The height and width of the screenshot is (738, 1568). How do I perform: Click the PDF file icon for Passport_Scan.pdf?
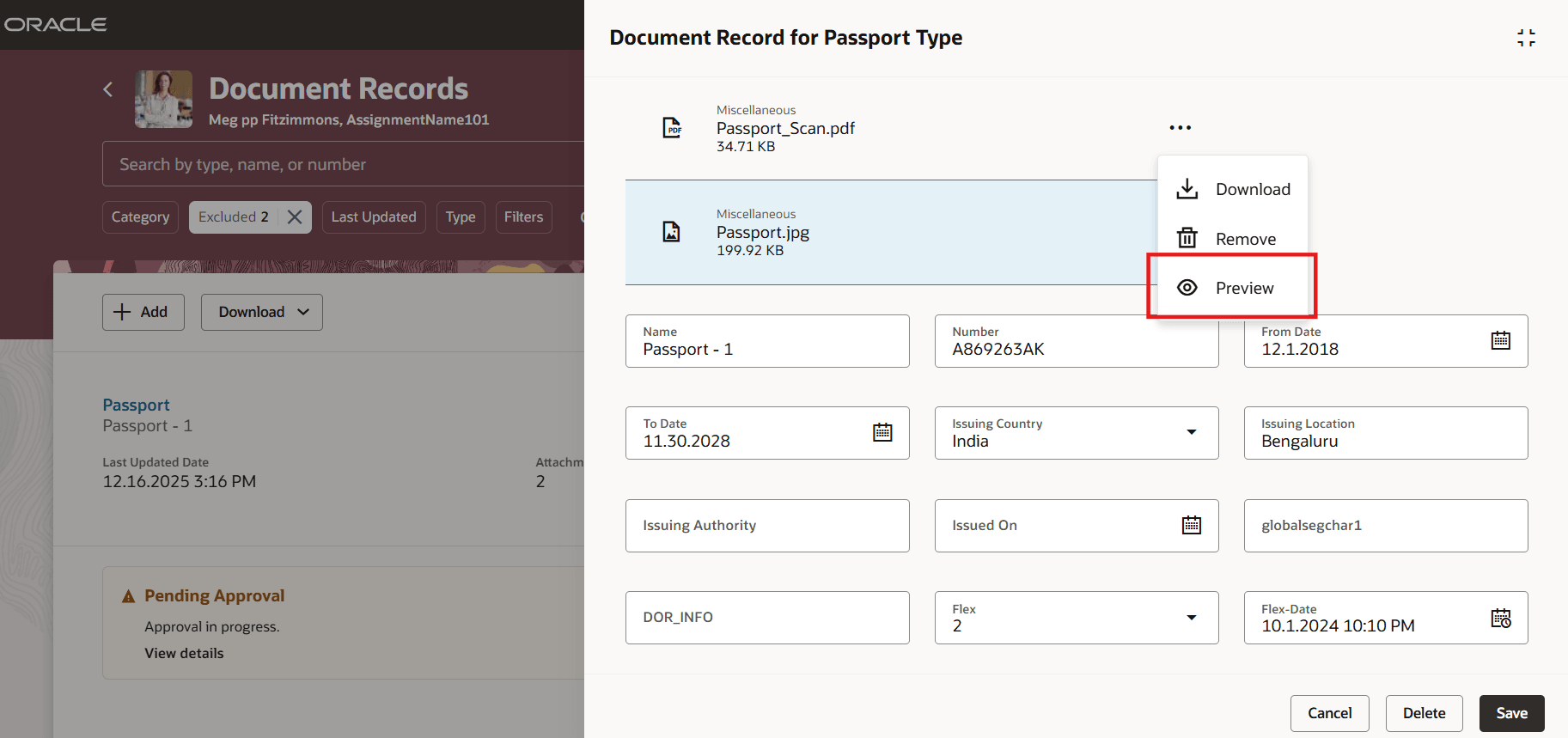pos(672,128)
